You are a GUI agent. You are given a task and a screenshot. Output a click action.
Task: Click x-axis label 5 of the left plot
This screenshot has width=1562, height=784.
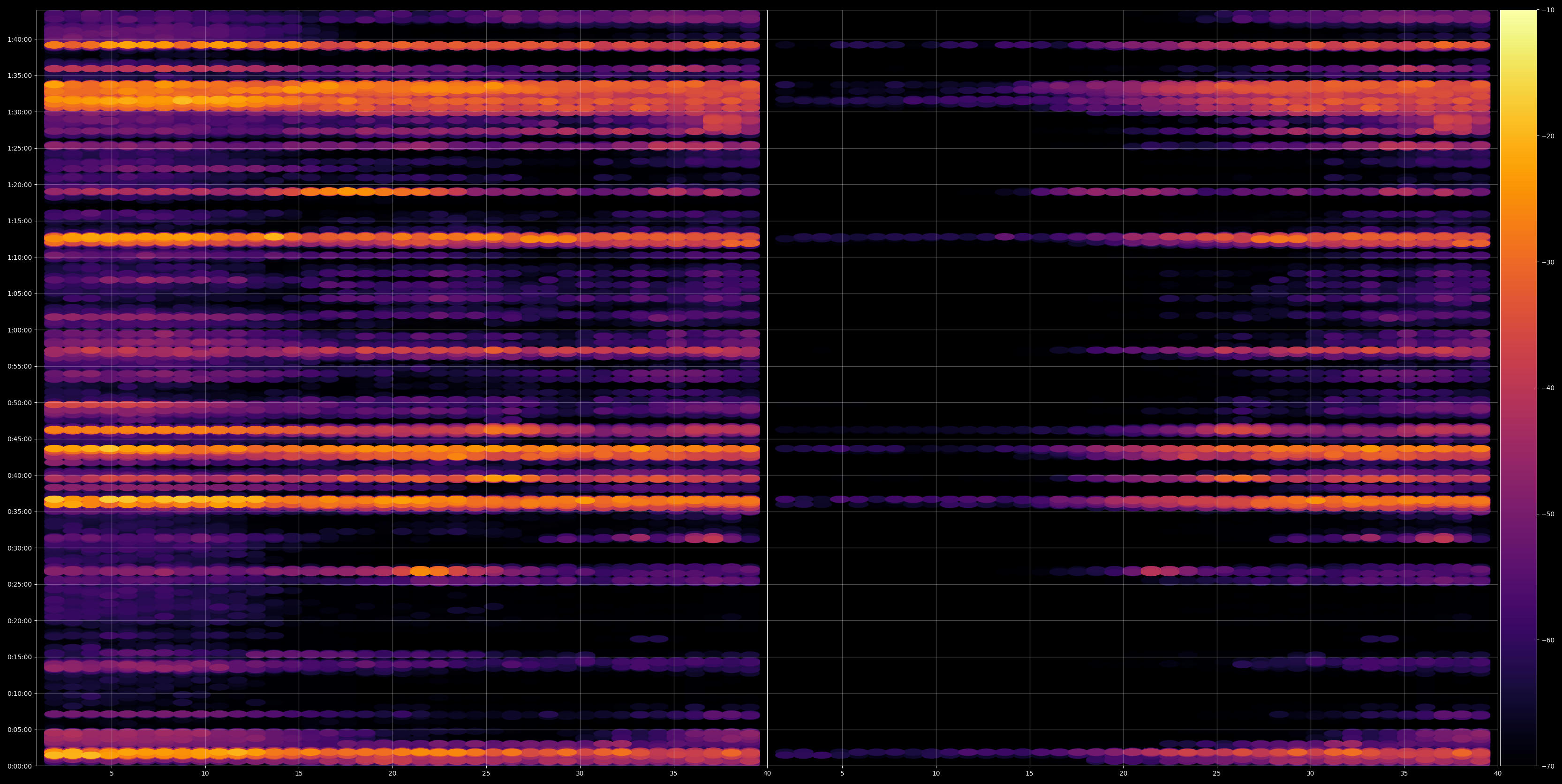click(x=112, y=774)
